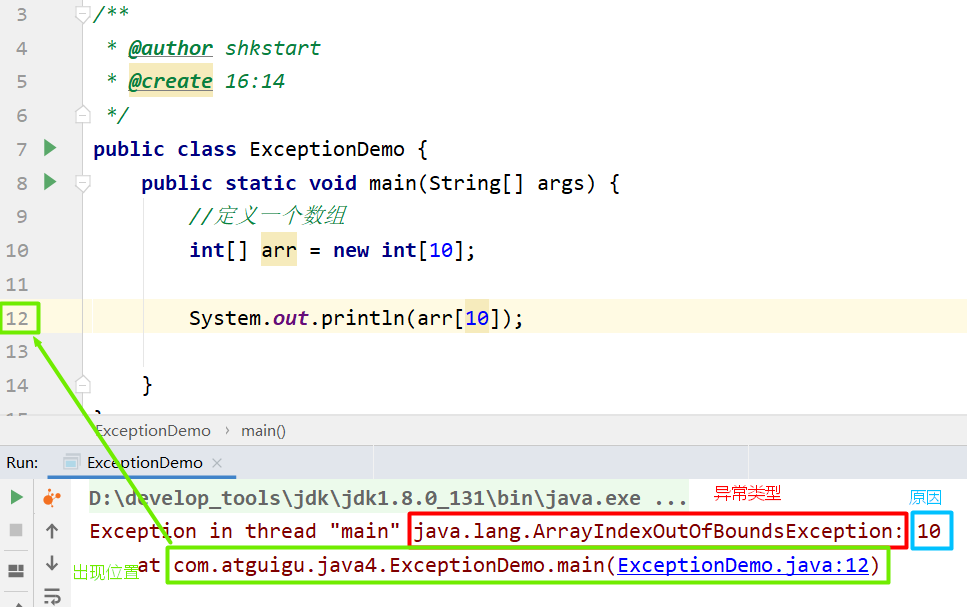Run ExceptionDemo class from line 7 gutter arrow
Viewport: 967px width, 607px height.
pos(50,148)
